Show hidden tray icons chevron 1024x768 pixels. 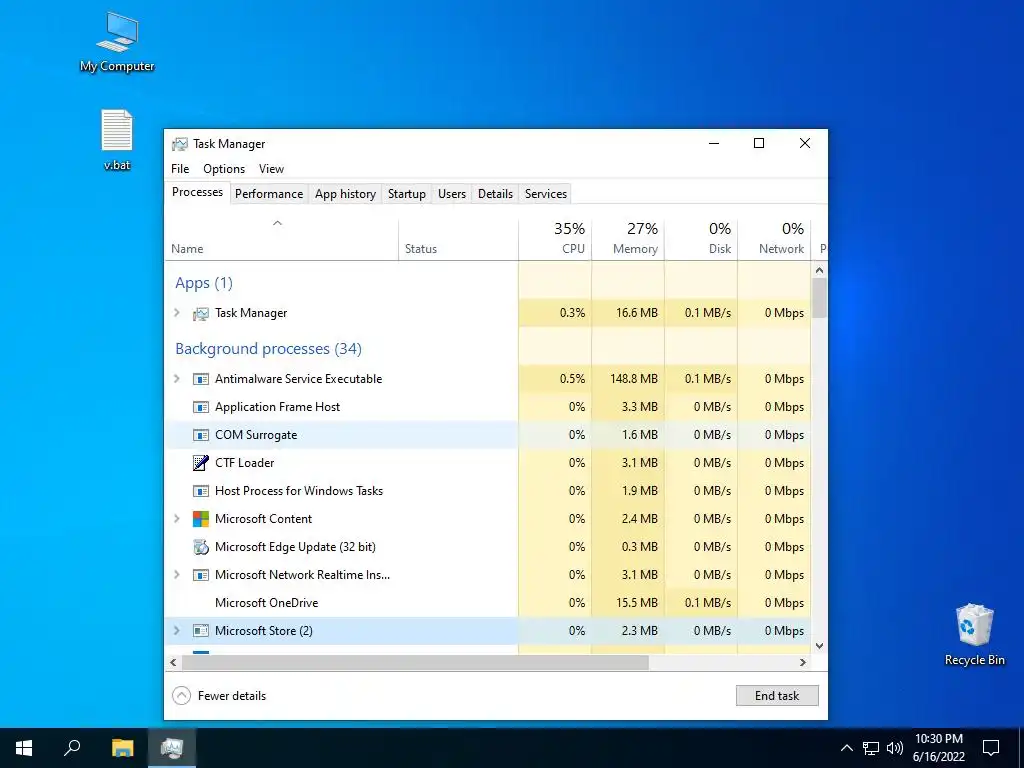click(846, 748)
